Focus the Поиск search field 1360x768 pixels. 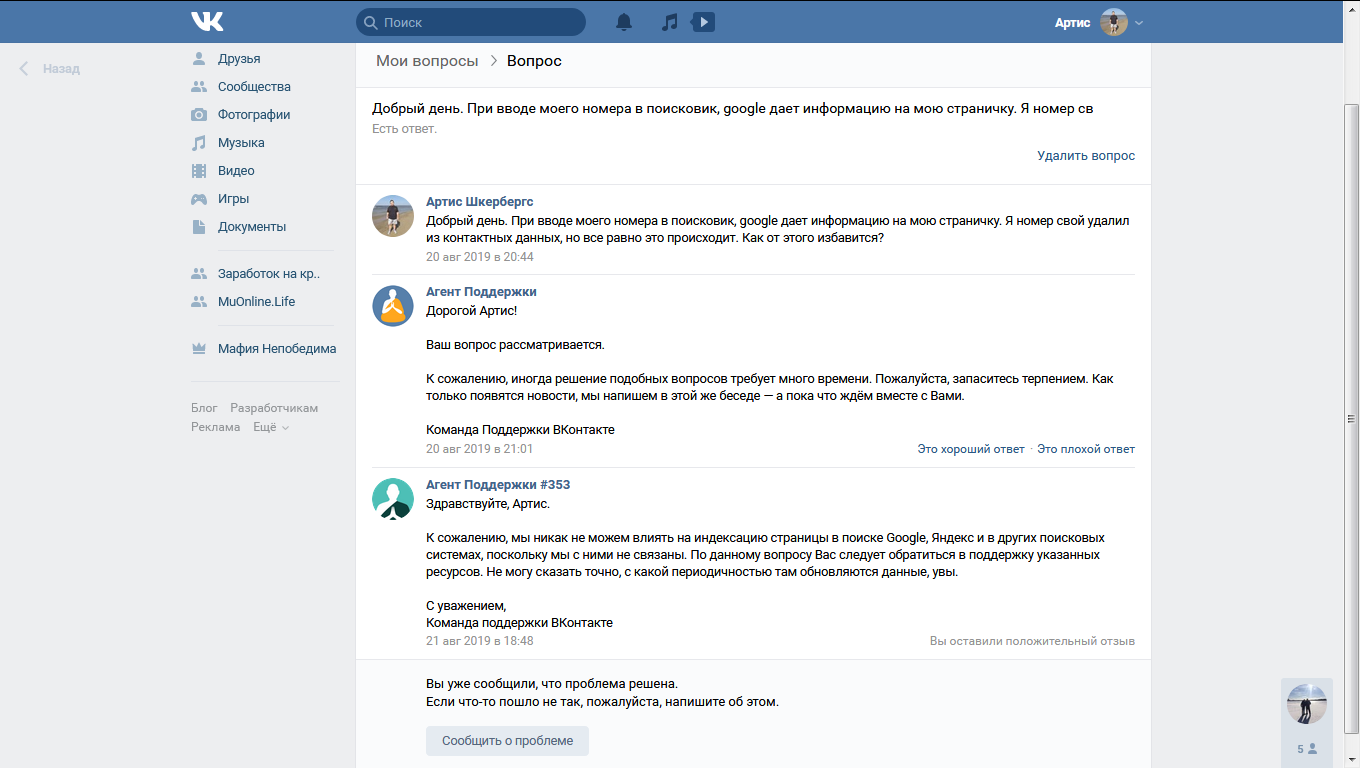coord(471,22)
